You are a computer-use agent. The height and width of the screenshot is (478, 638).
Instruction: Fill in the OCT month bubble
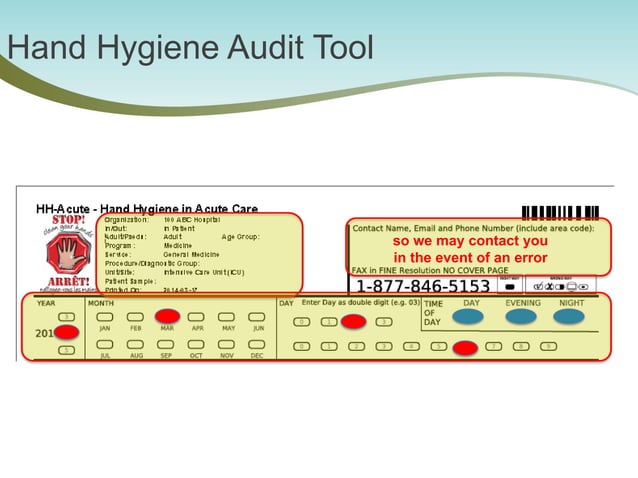pos(196,345)
